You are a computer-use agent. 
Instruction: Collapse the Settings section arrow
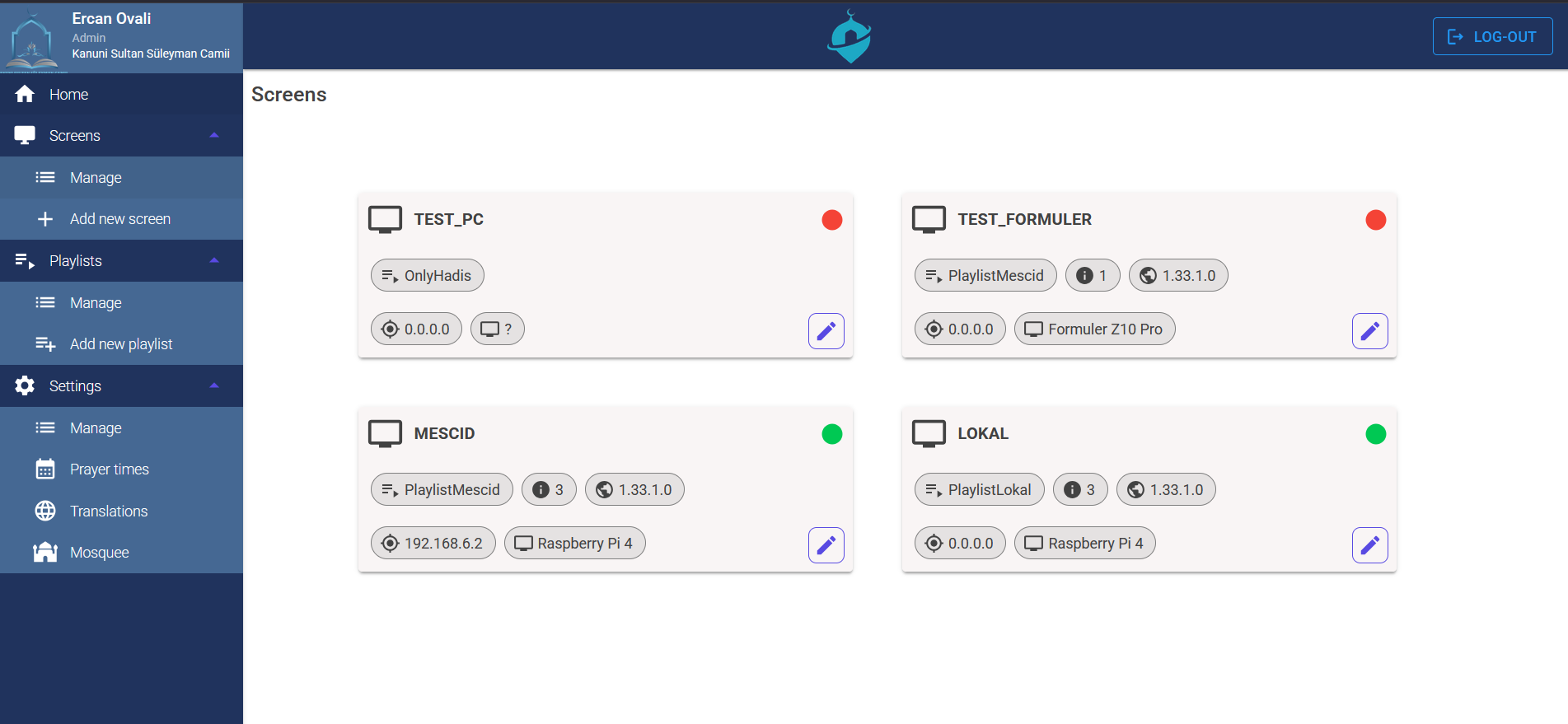coord(214,386)
